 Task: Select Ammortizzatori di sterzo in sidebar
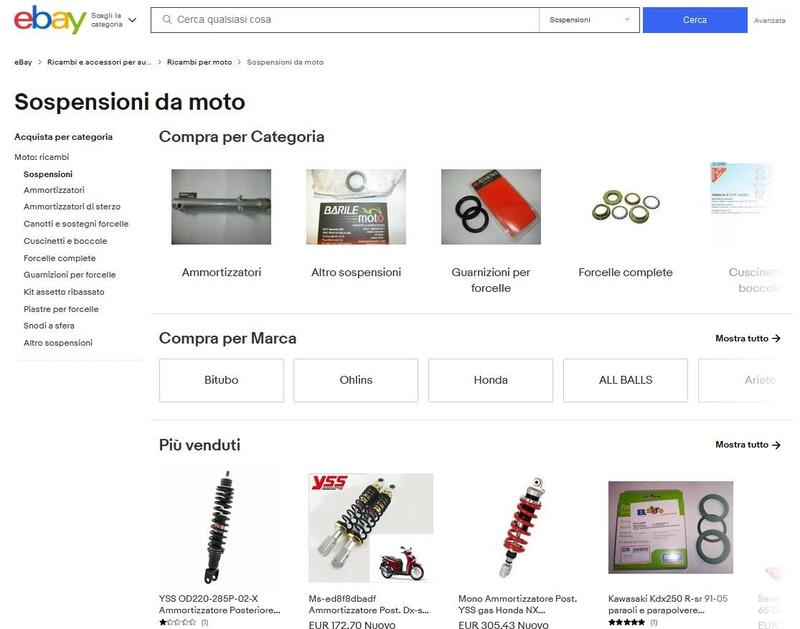coord(72,207)
